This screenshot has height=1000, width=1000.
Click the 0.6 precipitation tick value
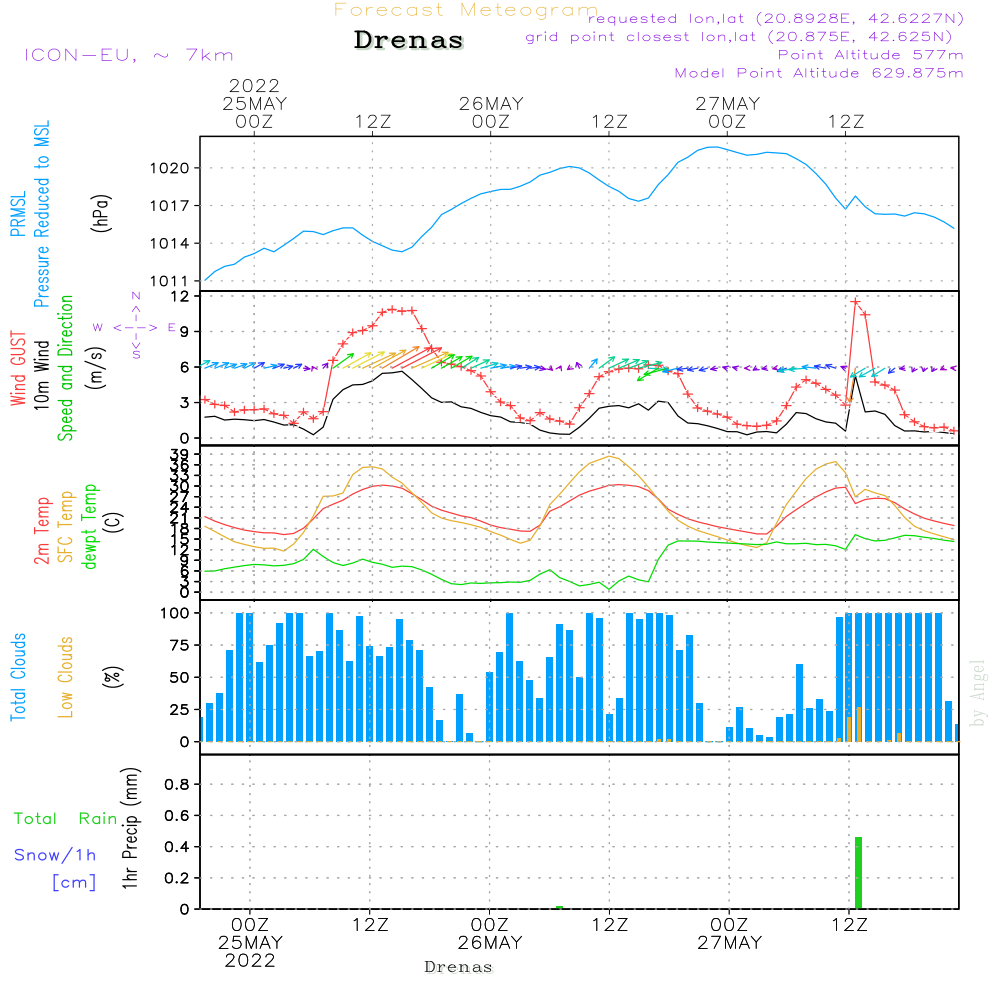point(177,816)
